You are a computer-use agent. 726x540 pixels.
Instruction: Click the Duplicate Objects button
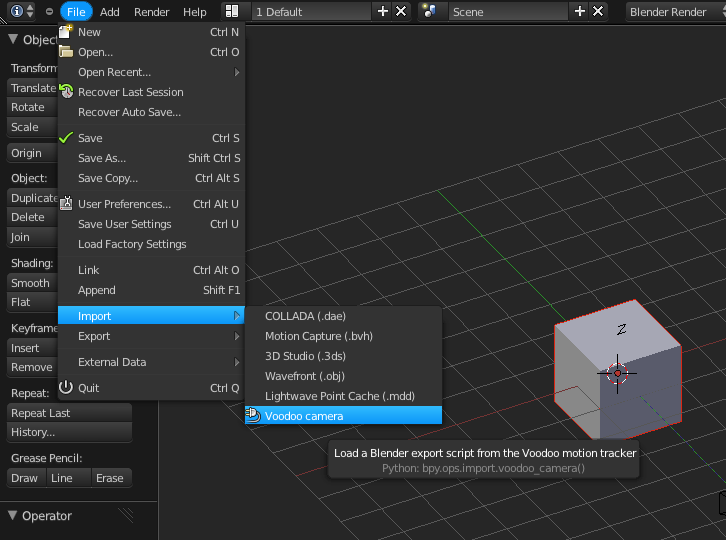pos(32,198)
